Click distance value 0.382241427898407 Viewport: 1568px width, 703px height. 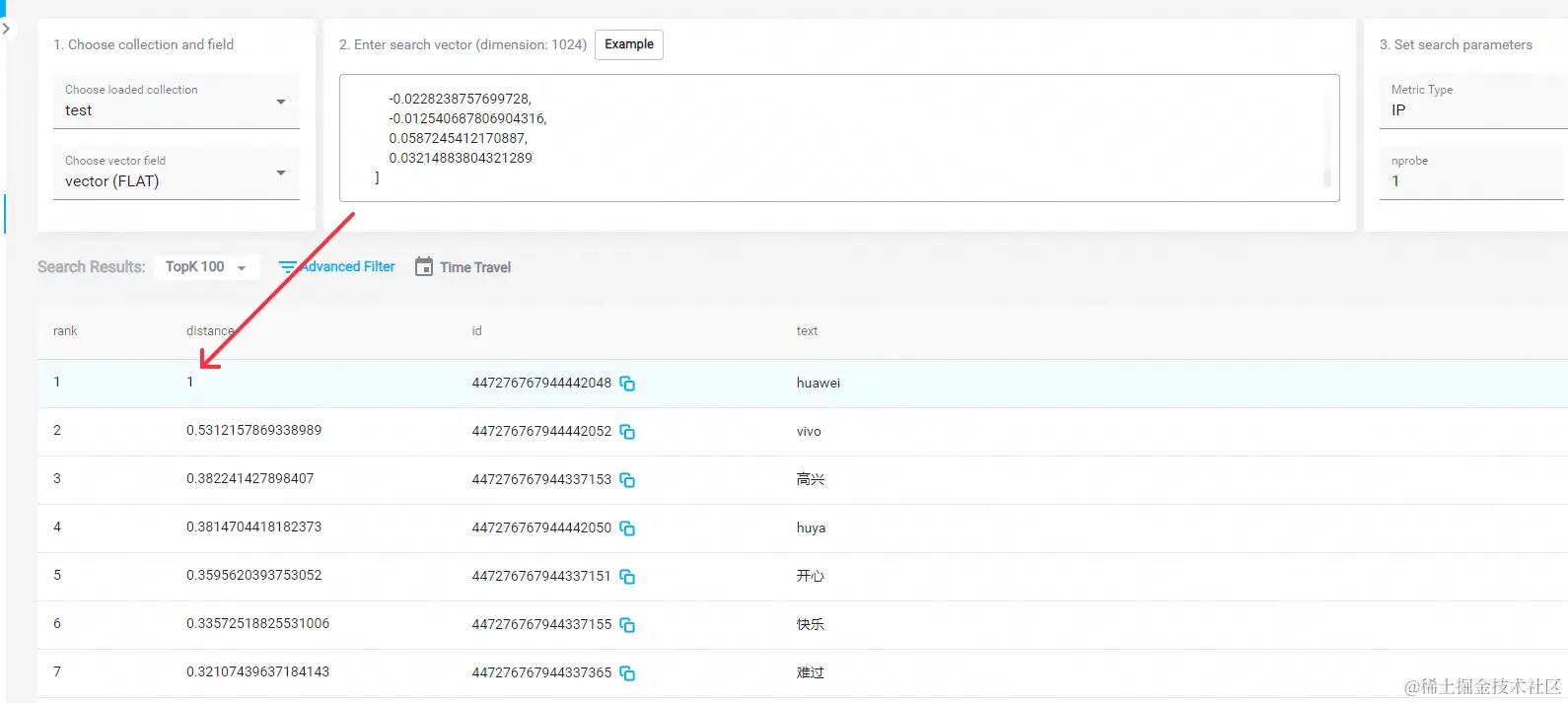(250, 479)
